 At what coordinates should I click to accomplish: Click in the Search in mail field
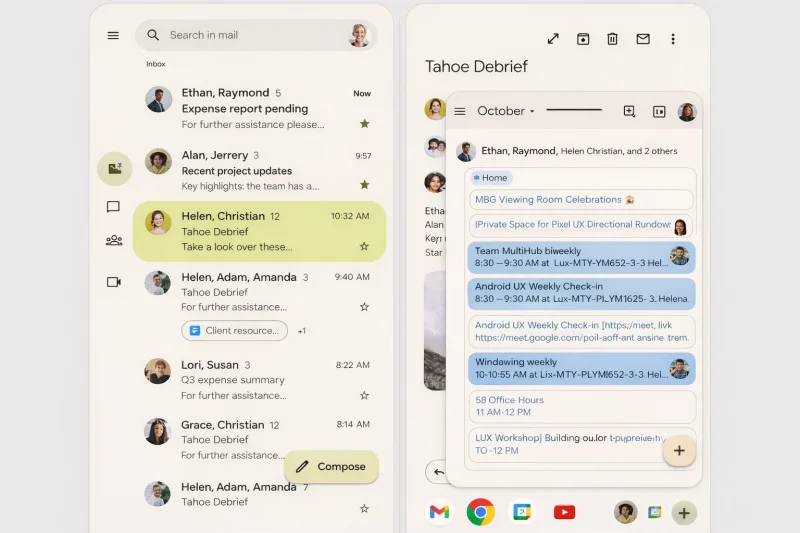coord(256,35)
